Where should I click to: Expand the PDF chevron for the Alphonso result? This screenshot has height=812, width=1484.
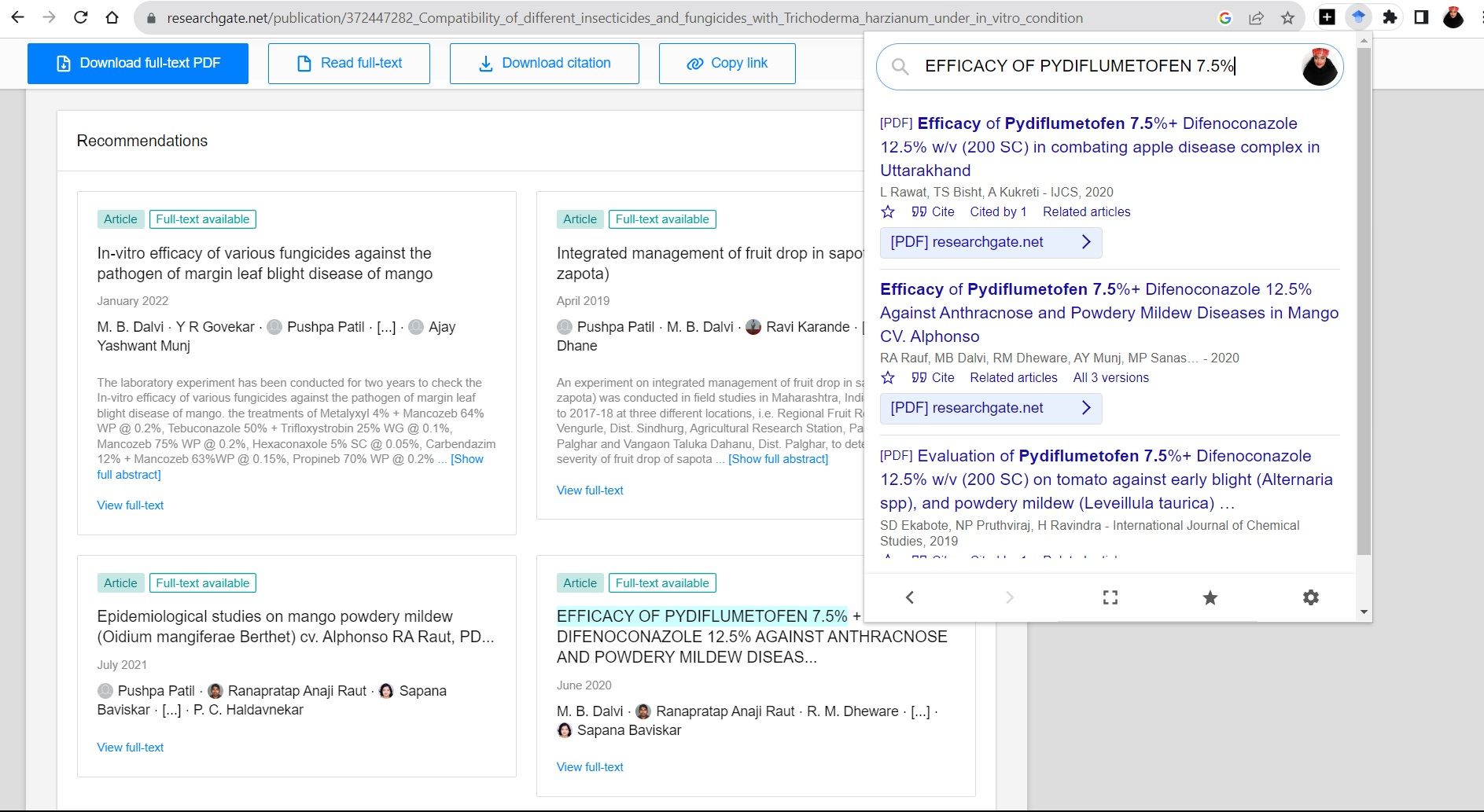1088,408
